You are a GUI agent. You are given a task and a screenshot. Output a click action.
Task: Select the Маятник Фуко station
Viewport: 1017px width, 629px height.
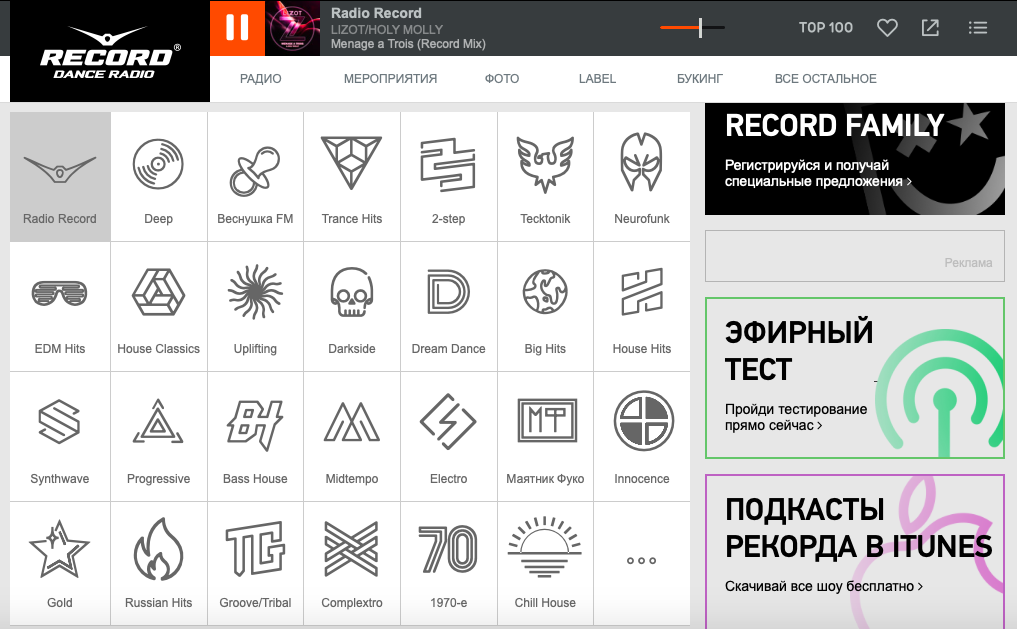545,436
